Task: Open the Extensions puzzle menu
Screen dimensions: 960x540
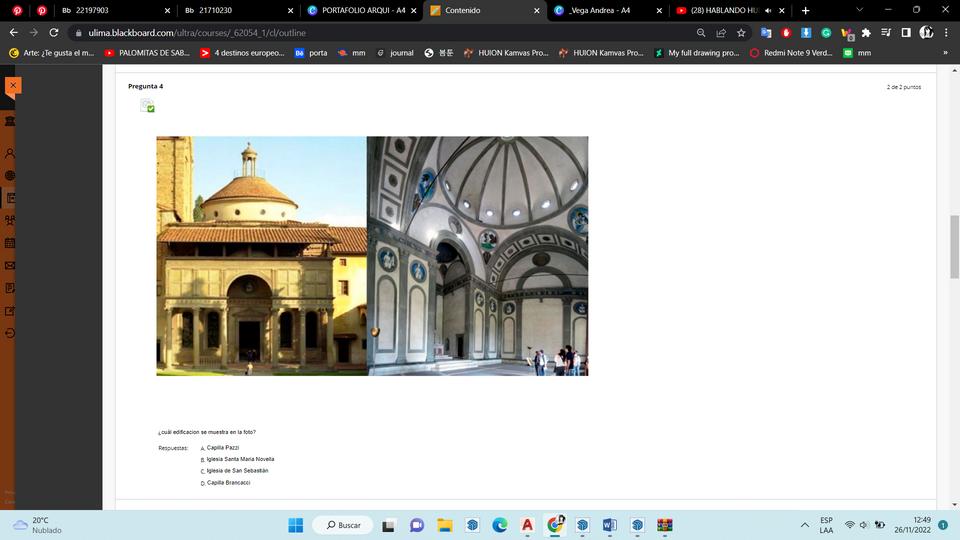Action: (x=866, y=32)
